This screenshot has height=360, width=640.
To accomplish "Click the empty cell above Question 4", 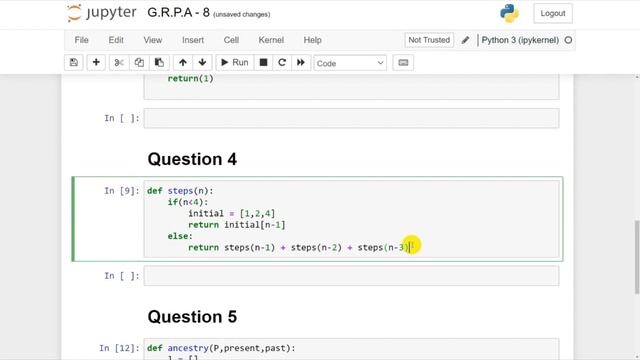I will (x=351, y=118).
